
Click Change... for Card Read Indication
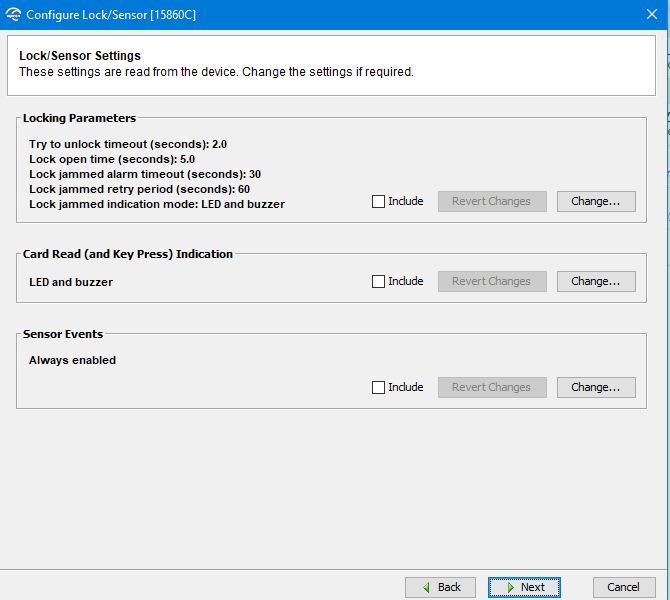[x=595, y=281]
